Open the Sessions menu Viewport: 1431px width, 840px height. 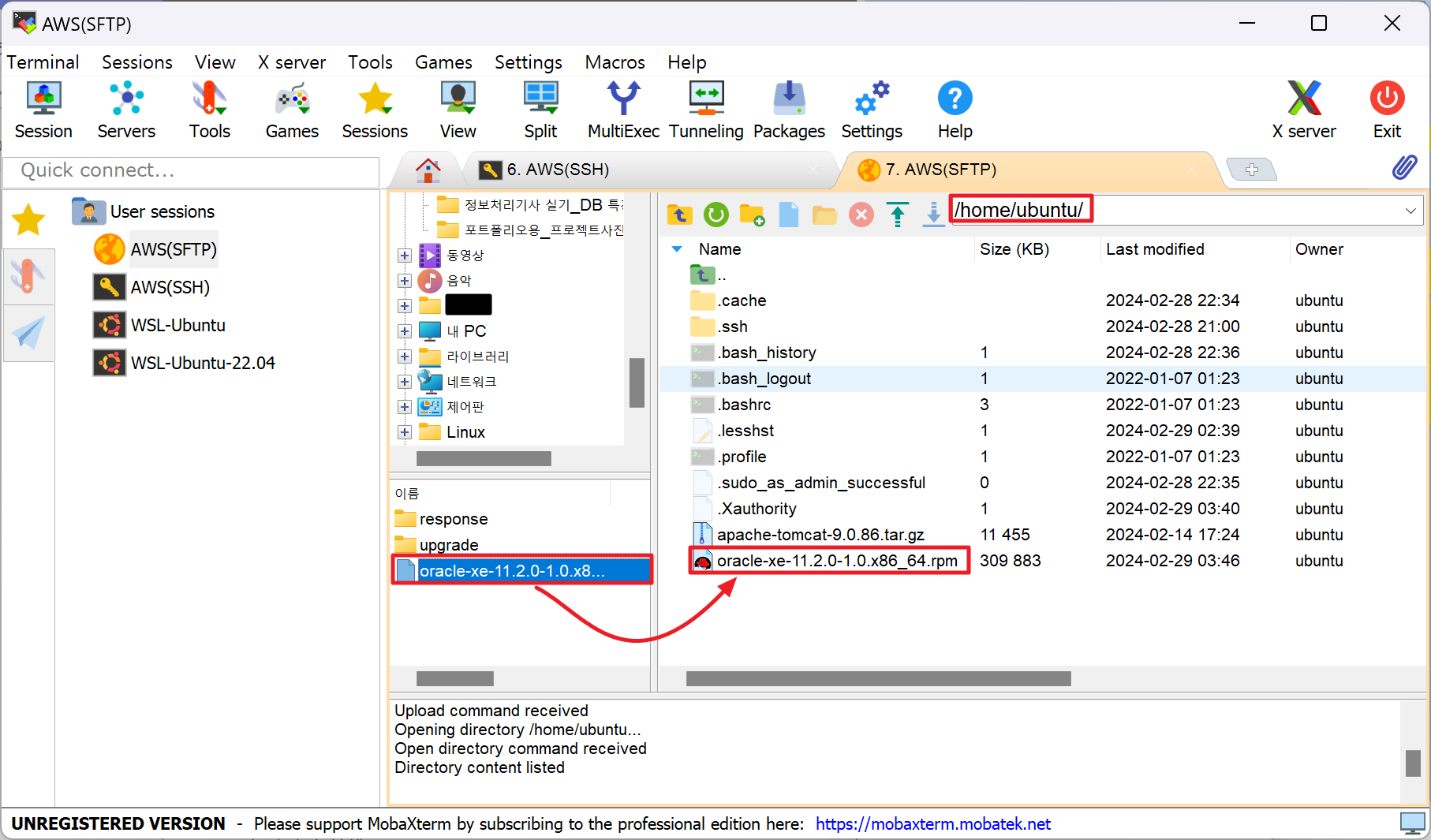pyautogui.click(x=137, y=62)
